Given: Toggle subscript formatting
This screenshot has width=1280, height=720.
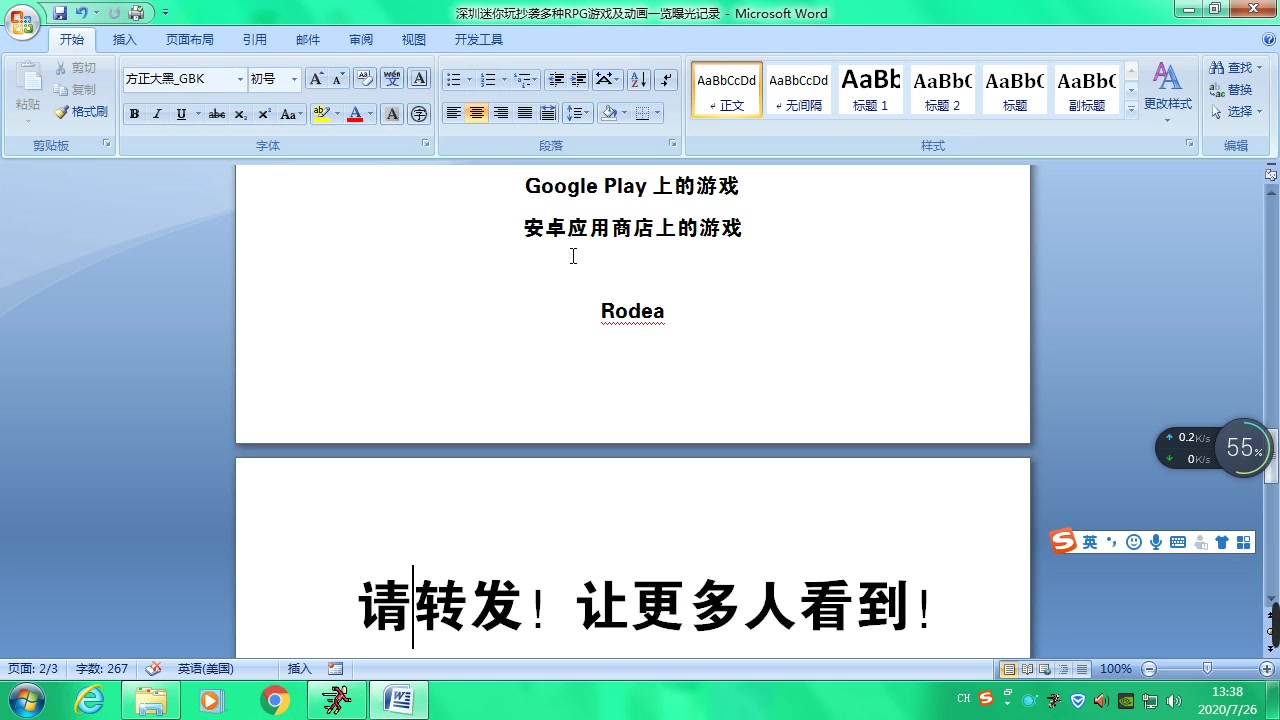Looking at the screenshot, I should 241,114.
